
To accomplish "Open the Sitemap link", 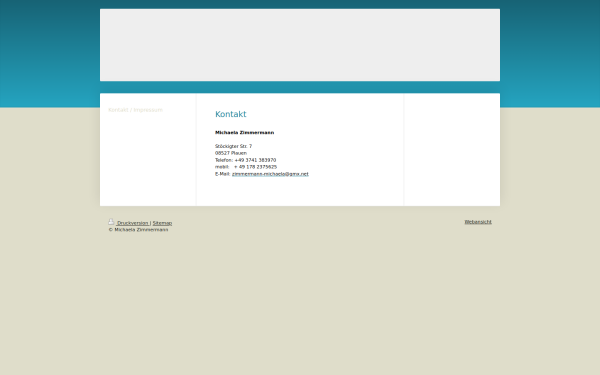I will click(162, 223).
